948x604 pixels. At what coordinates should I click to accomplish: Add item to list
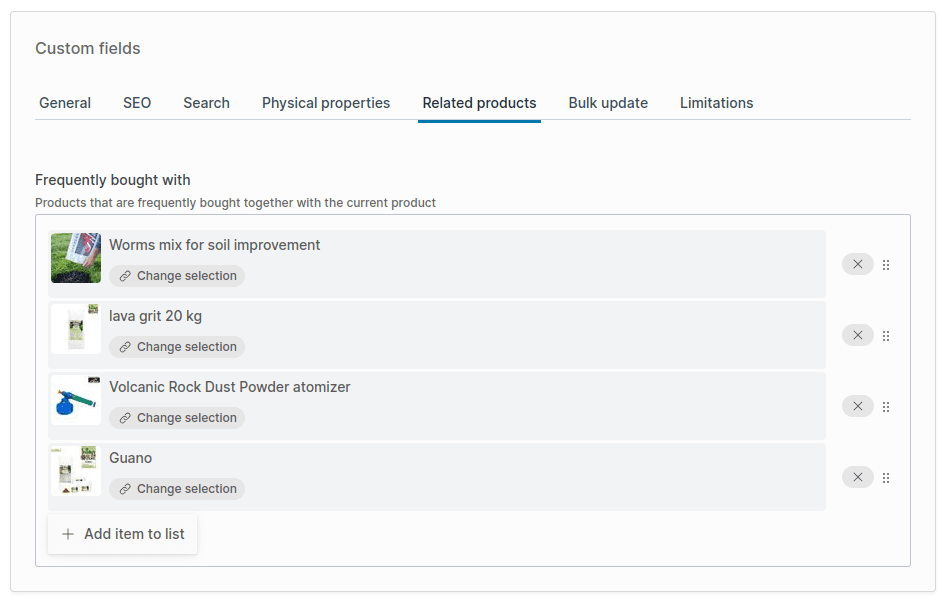coord(123,534)
